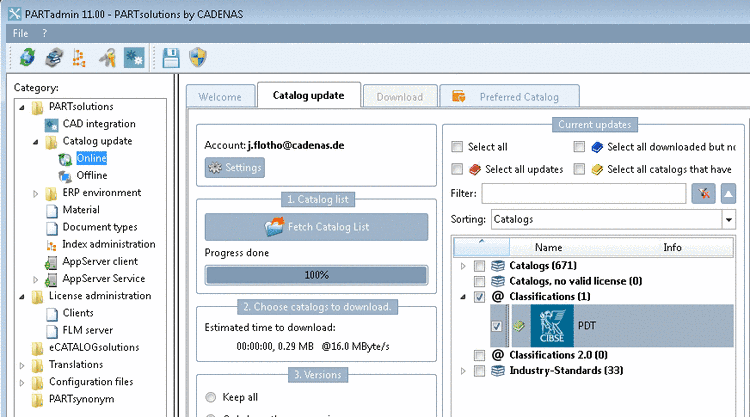
Task: Click inside the Filter text field
Action: [584, 194]
